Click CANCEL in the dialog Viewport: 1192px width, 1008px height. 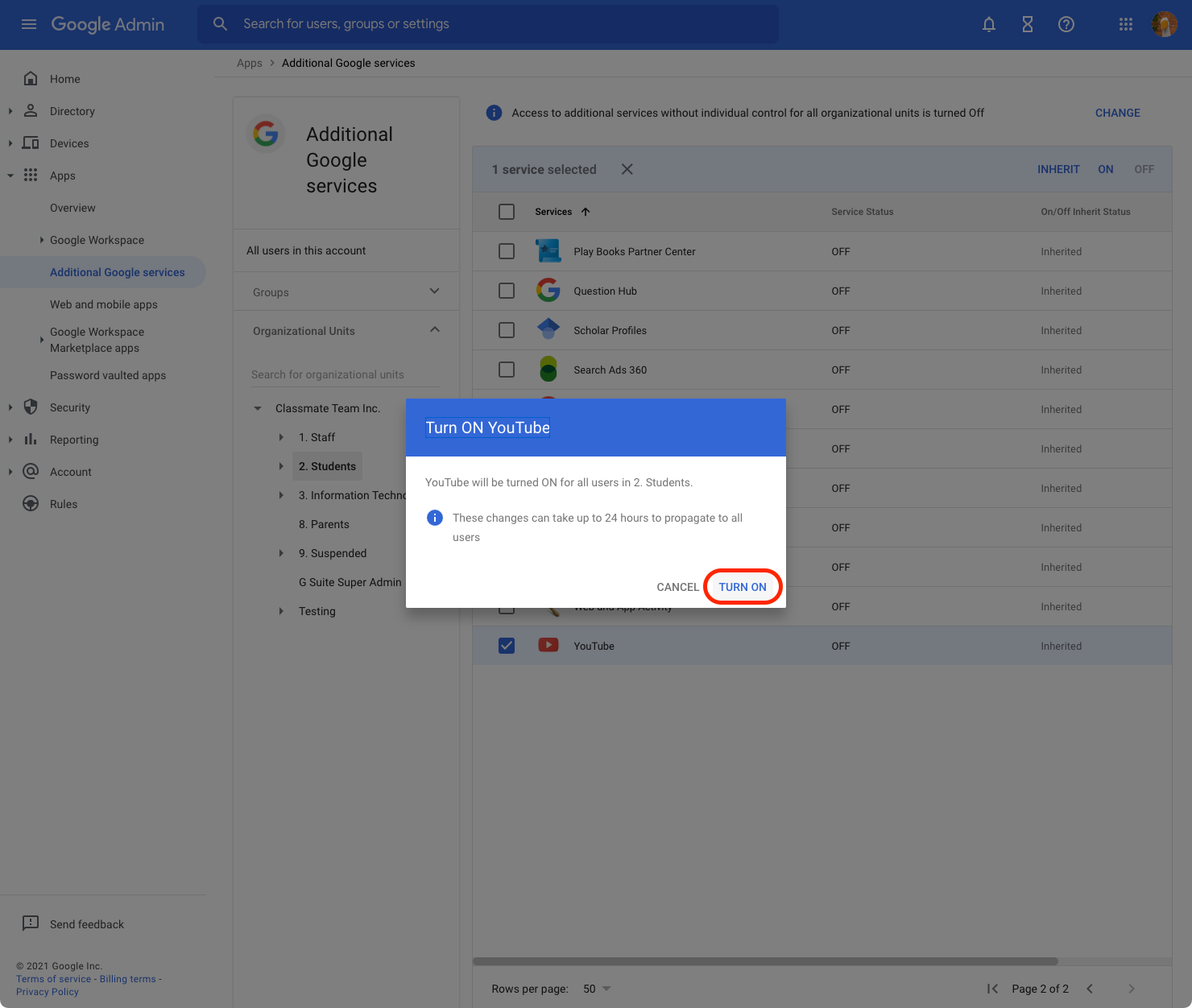coord(677,587)
